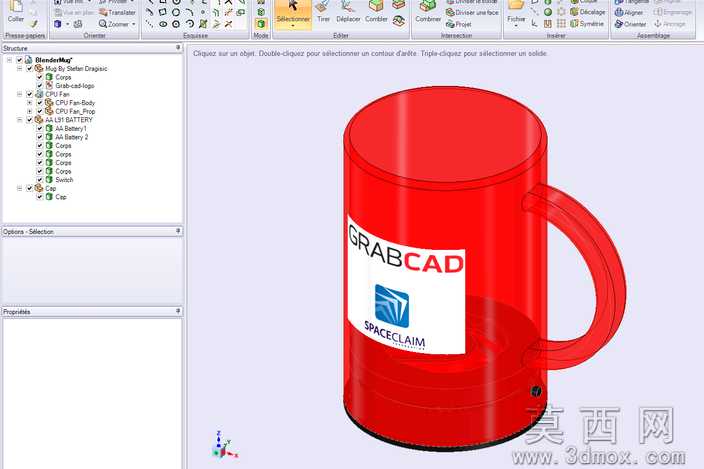
Task: Click the Décalage offset tool
Action: 588,12
